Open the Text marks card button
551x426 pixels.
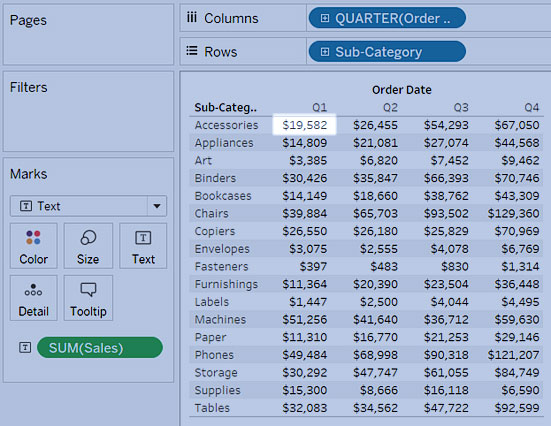(143, 246)
